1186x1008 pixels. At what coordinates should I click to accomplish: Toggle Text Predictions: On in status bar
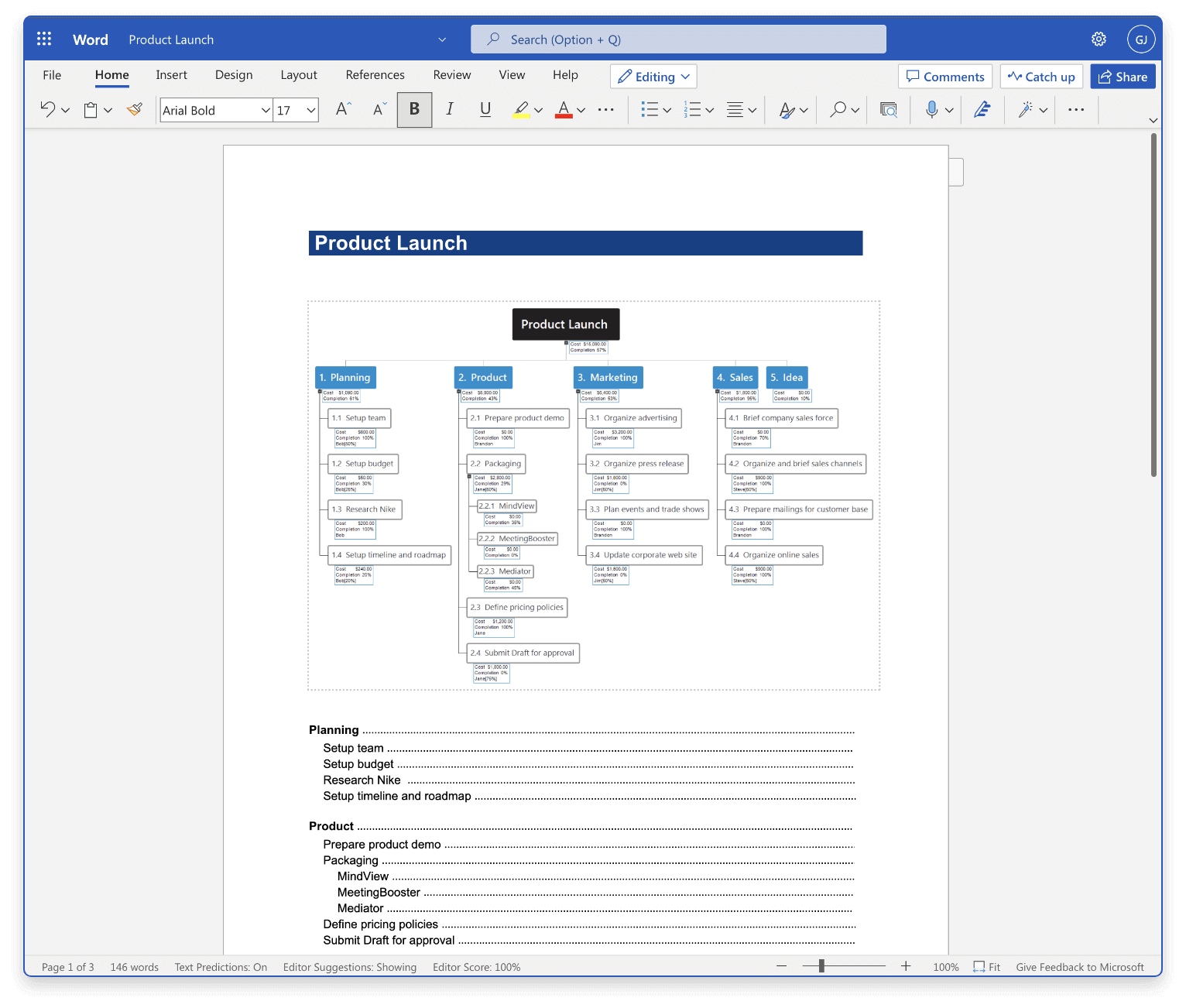221,967
